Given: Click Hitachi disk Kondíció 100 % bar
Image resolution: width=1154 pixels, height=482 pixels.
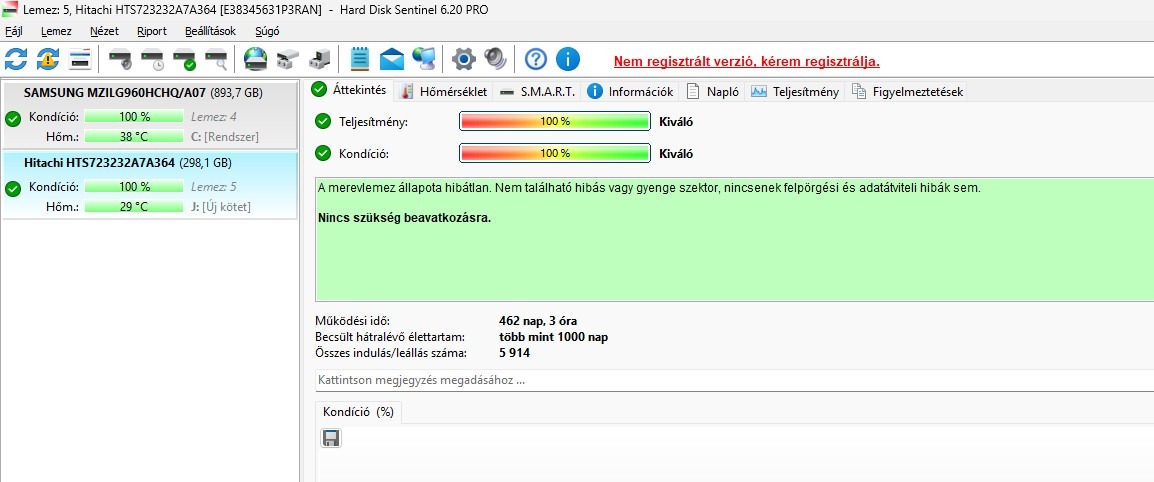Looking at the screenshot, I should tap(134, 187).
